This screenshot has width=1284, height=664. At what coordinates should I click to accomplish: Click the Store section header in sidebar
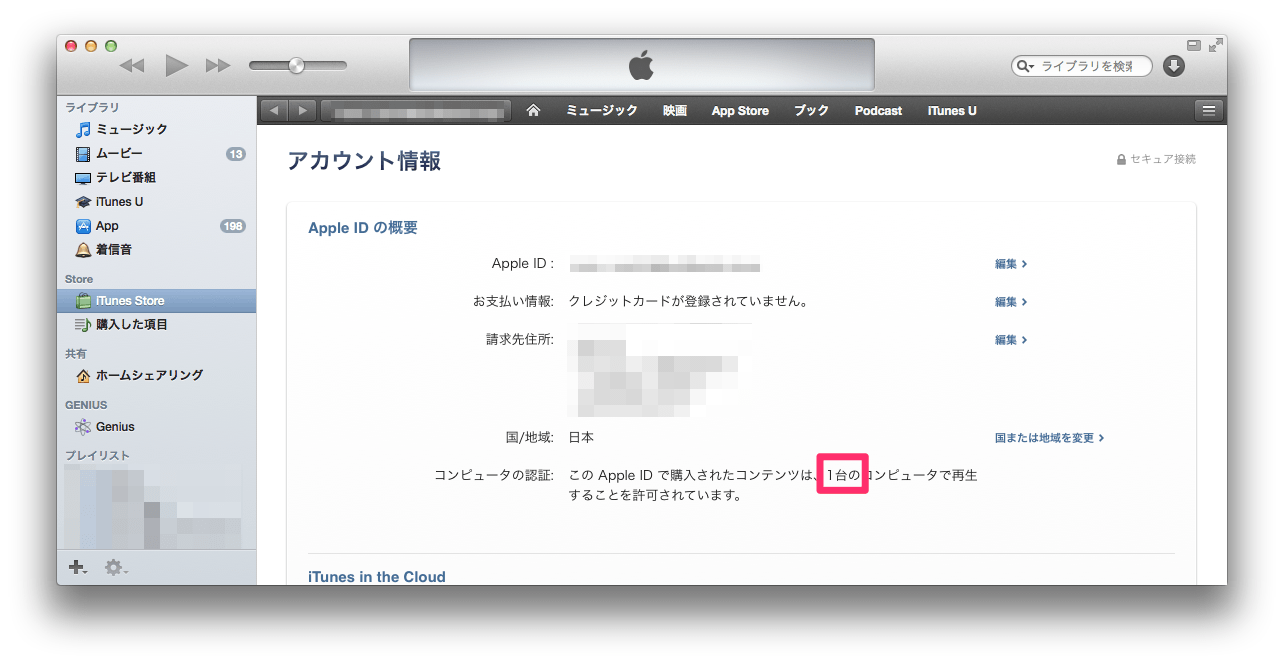coord(79,279)
